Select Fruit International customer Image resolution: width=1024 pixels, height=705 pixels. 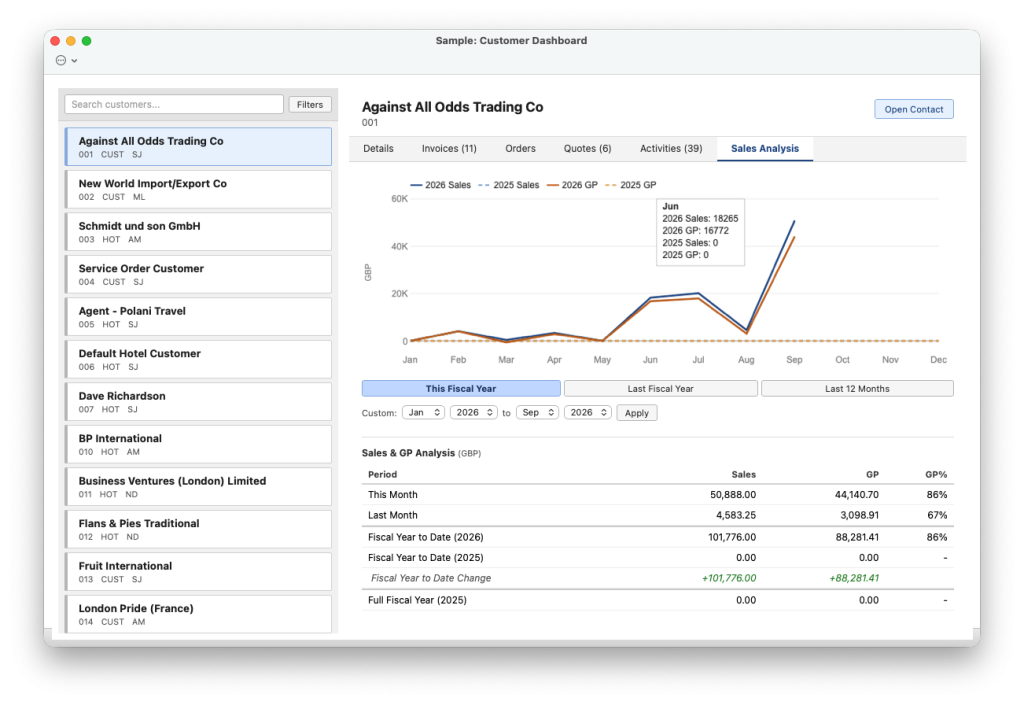(199, 571)
